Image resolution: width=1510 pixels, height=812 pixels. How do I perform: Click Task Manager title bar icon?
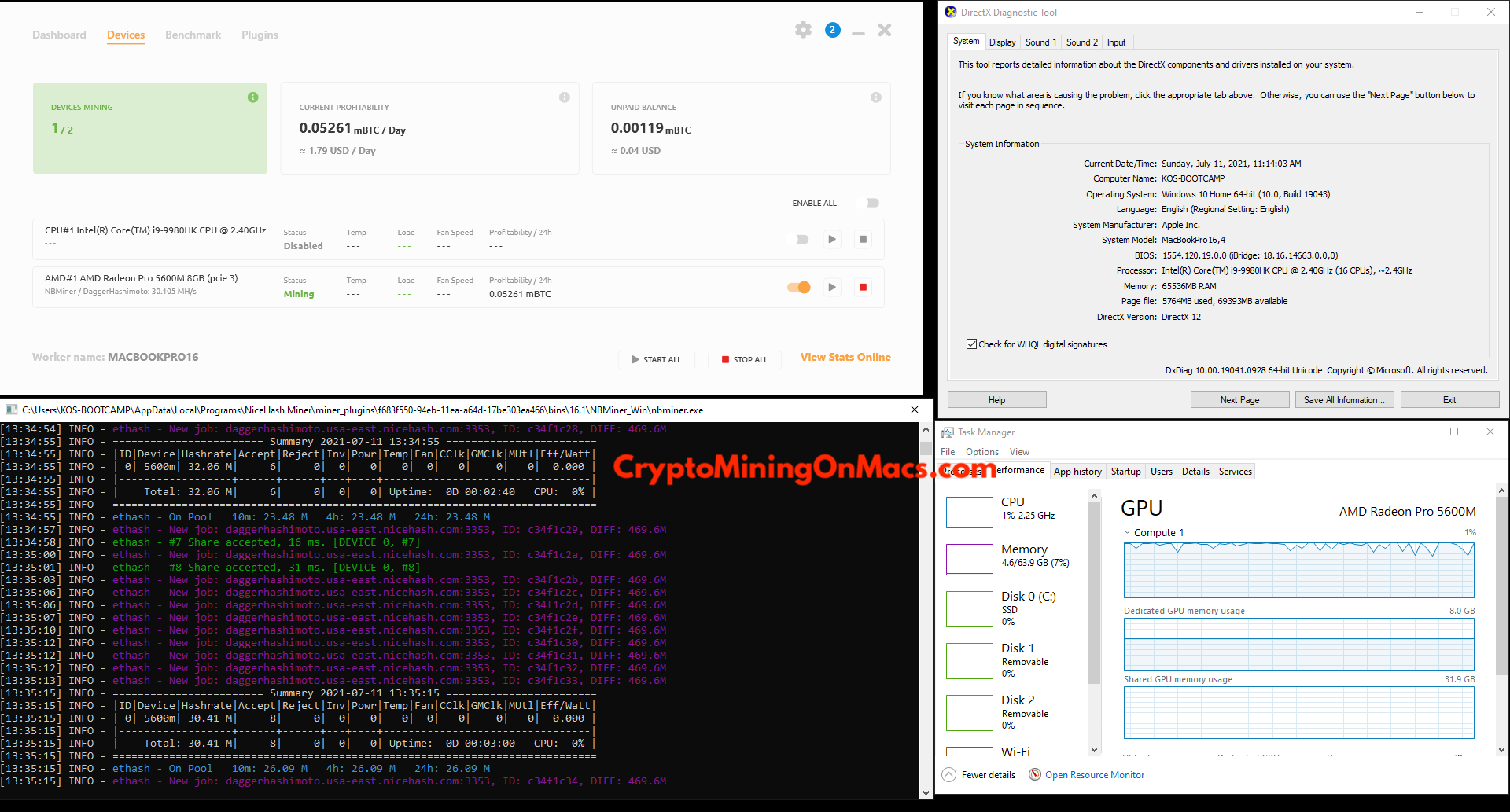(x=948, y=432)
